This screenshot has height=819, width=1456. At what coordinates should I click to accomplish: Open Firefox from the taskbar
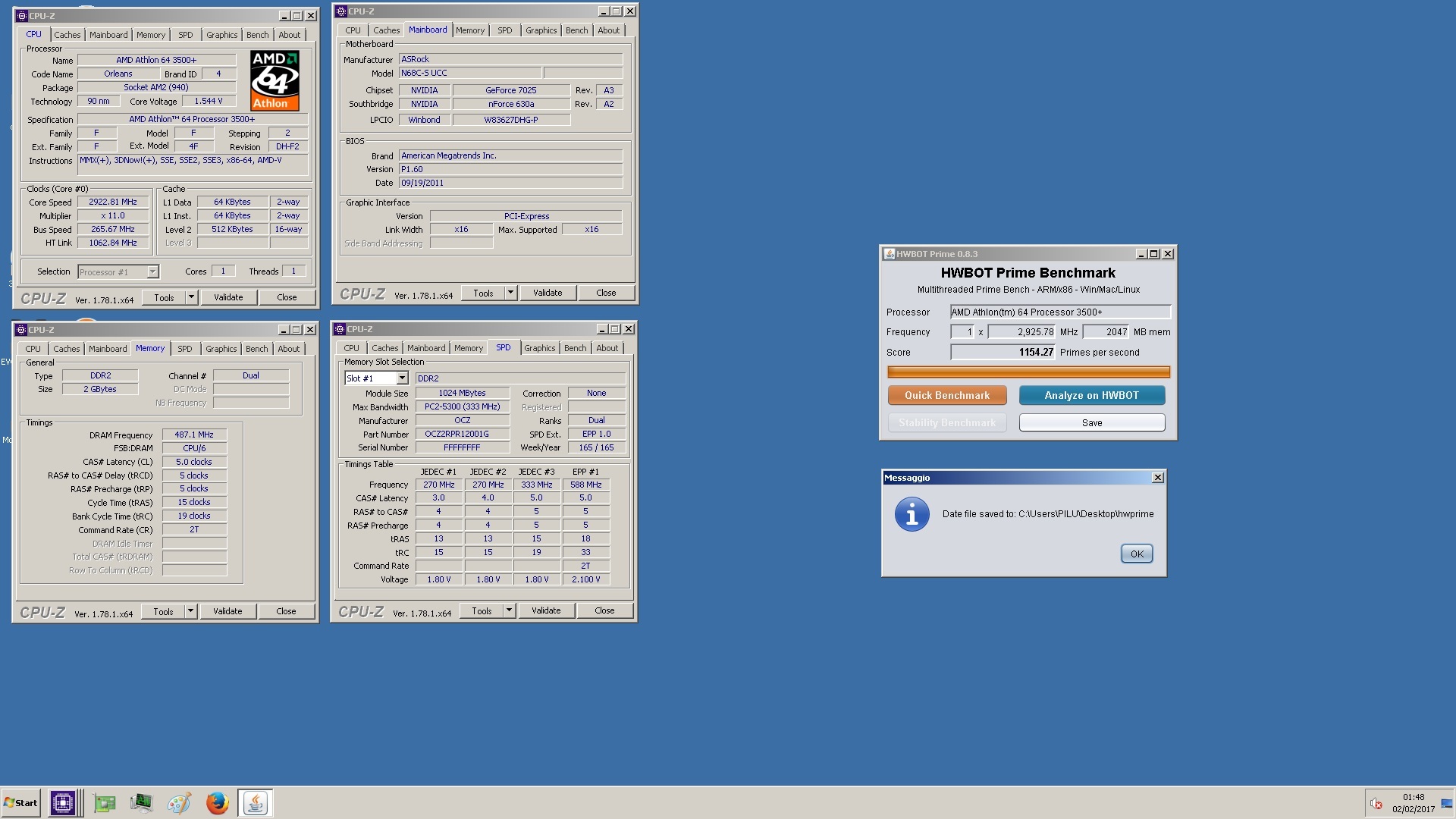[217, 803]
